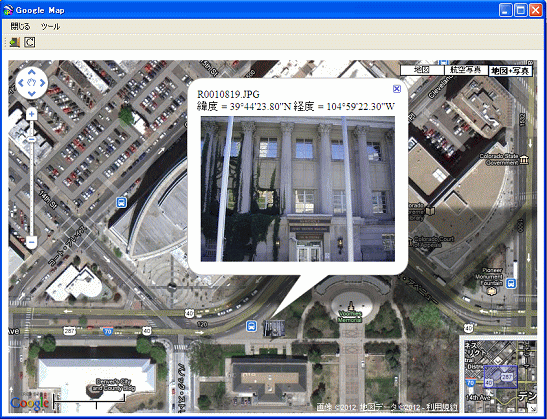Click the Pioneer Monument Fountain icon
Screen dimensions: 547x419
(491, 291)
